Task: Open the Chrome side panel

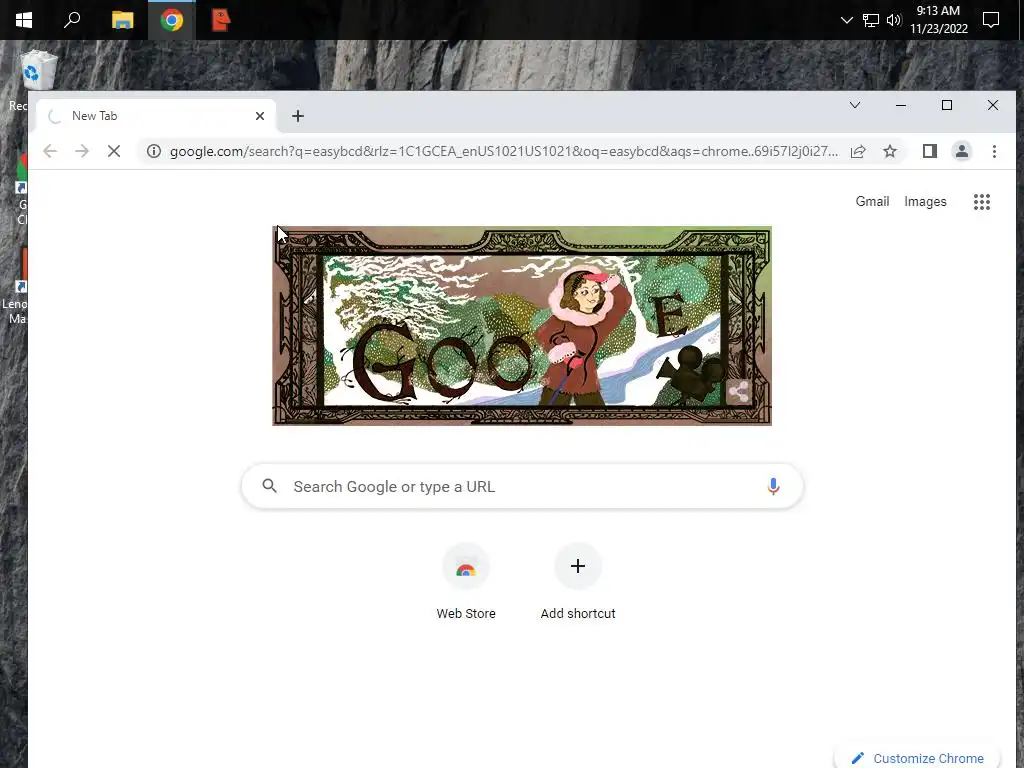Action: pyautogui.click(x=929, y=152)
